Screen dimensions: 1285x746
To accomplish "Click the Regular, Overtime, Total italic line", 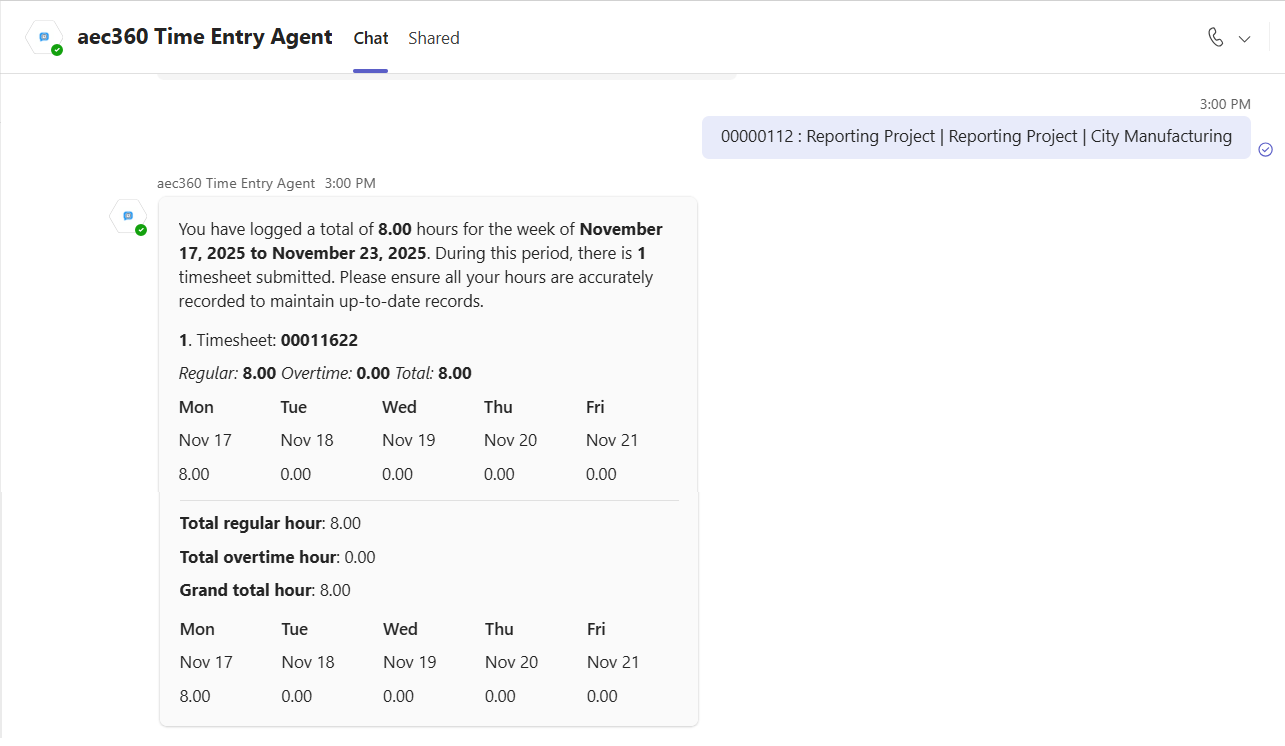I will [x=325, y=373].
